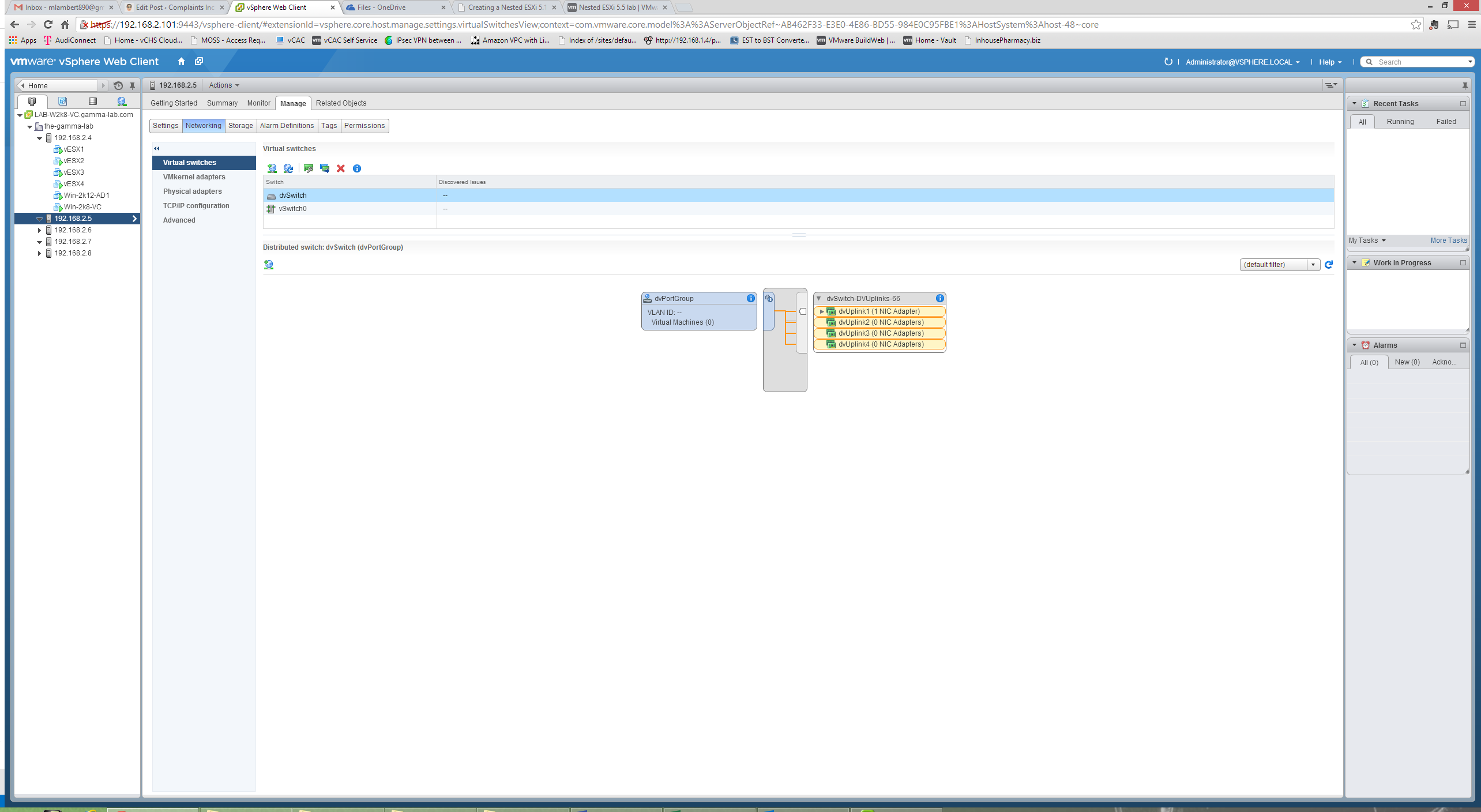
Task: Expand host 192.168.2.6 tree node
Action: (x=39, y=230)
